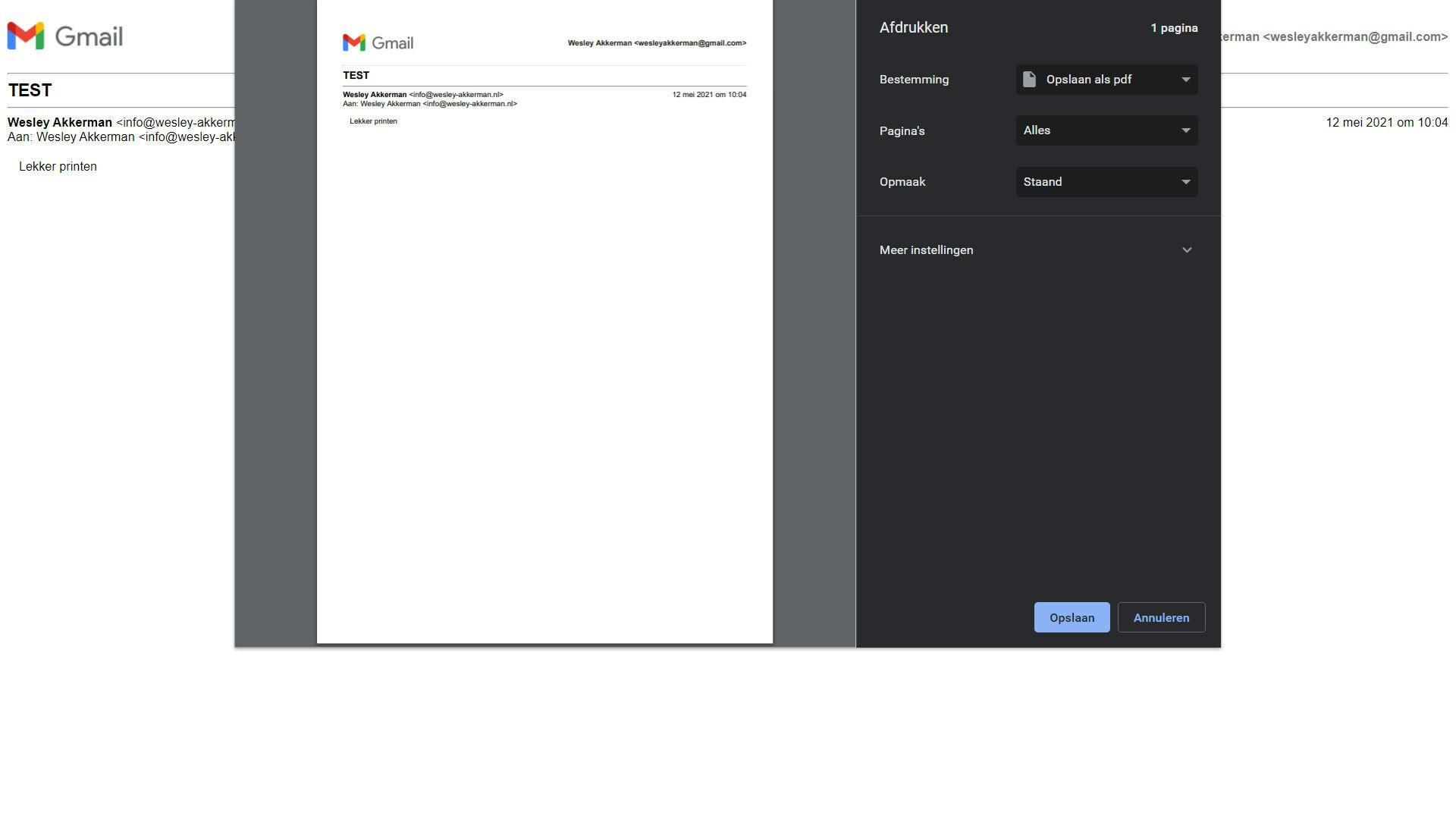Click the 1 pagina count label

pyautogui.click(x=1174, y=28)
